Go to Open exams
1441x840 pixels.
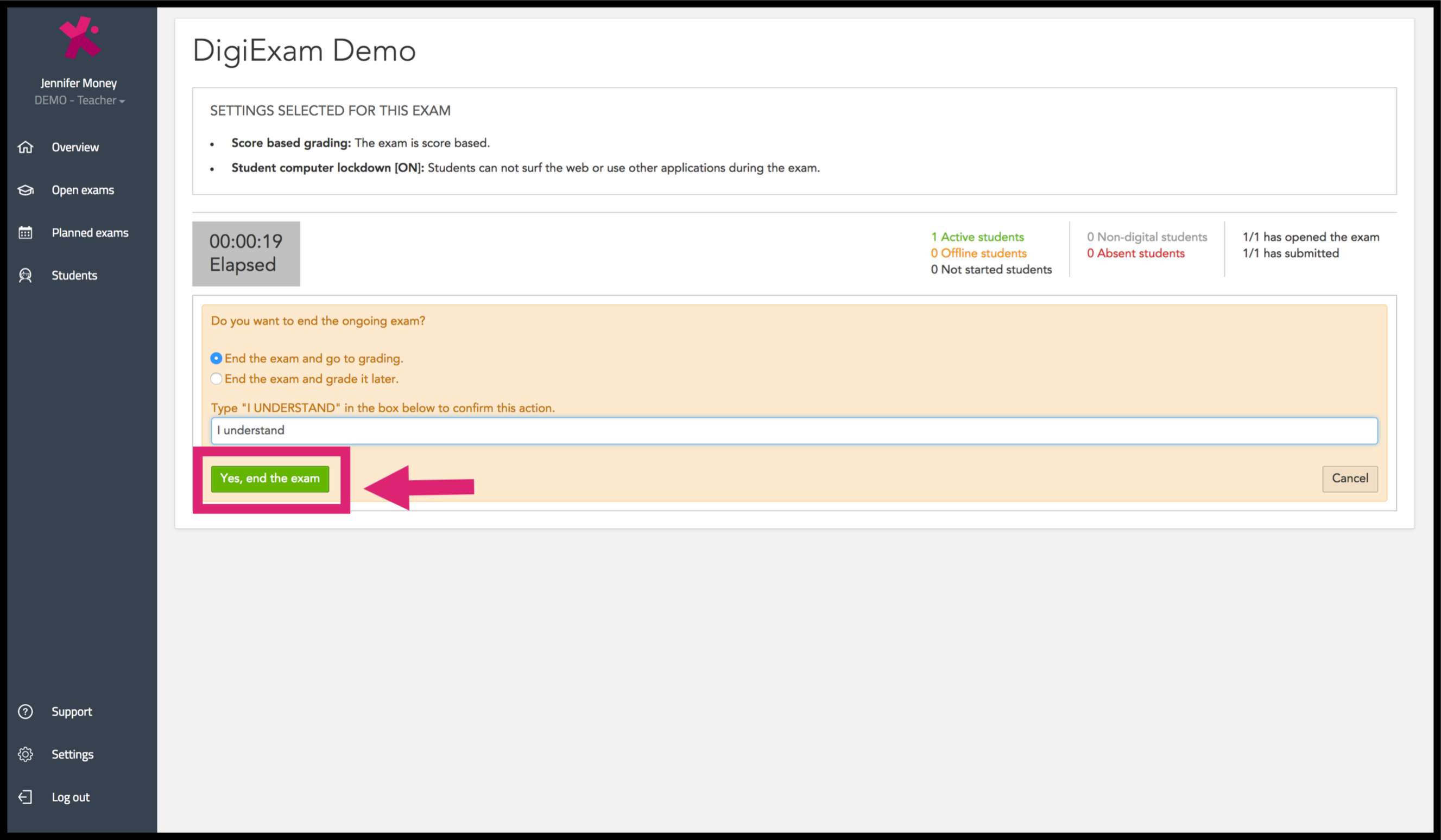pyautogui.click(x=83, y=190)
